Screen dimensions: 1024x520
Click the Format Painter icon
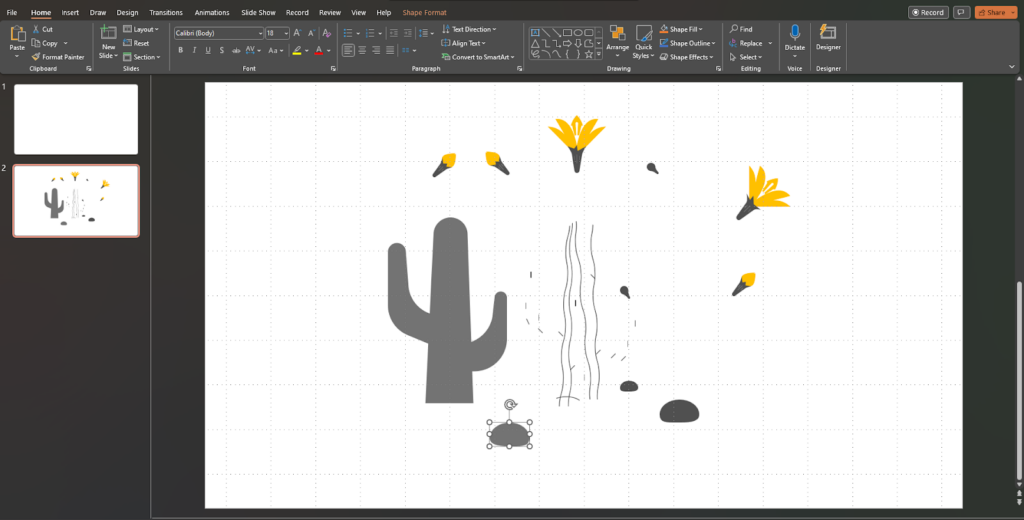36,57
